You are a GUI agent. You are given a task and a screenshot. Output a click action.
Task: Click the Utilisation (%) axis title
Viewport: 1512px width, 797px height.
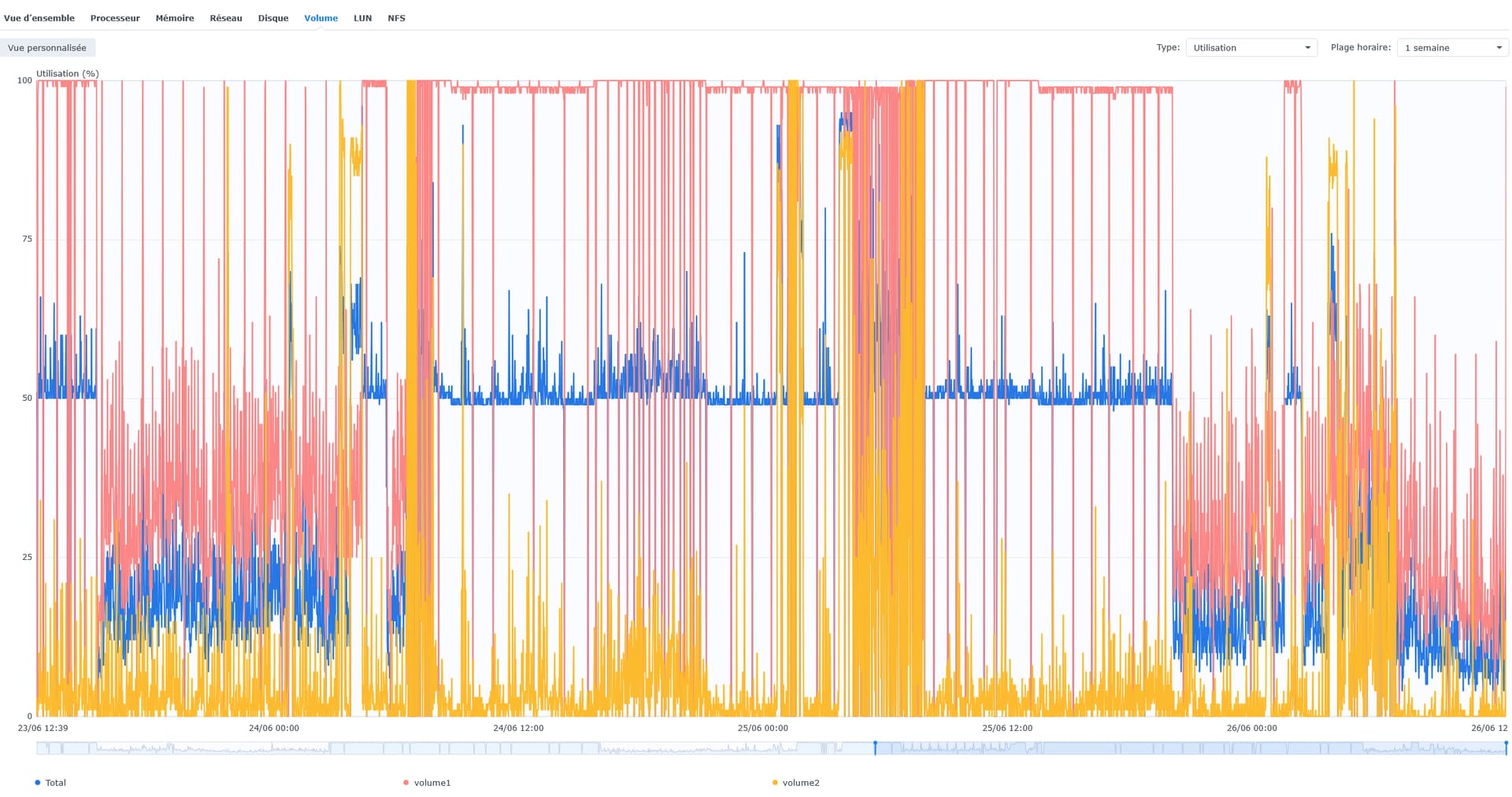(68, 74)
